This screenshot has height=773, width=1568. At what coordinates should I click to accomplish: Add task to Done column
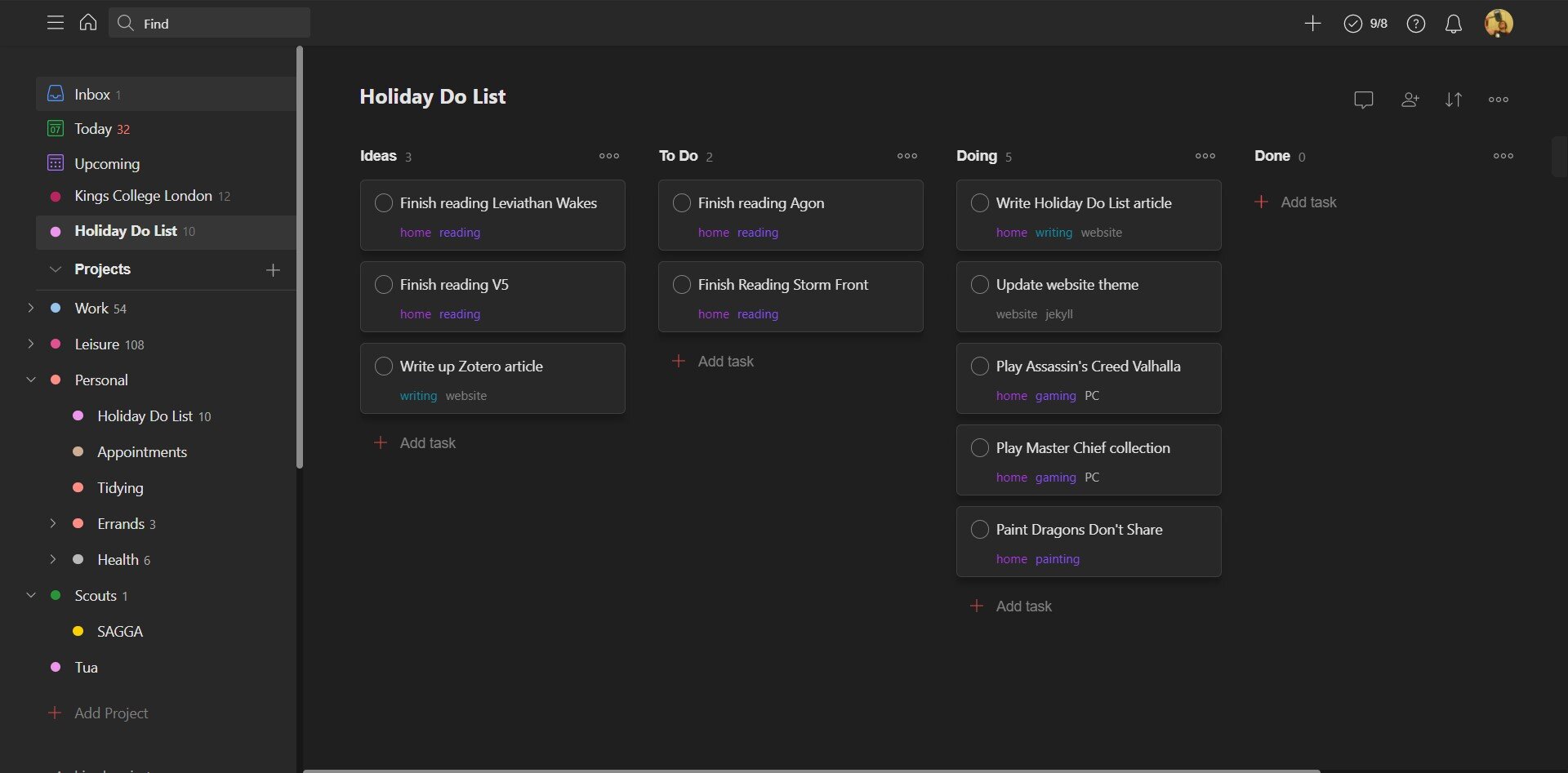tap(1296, 202)
